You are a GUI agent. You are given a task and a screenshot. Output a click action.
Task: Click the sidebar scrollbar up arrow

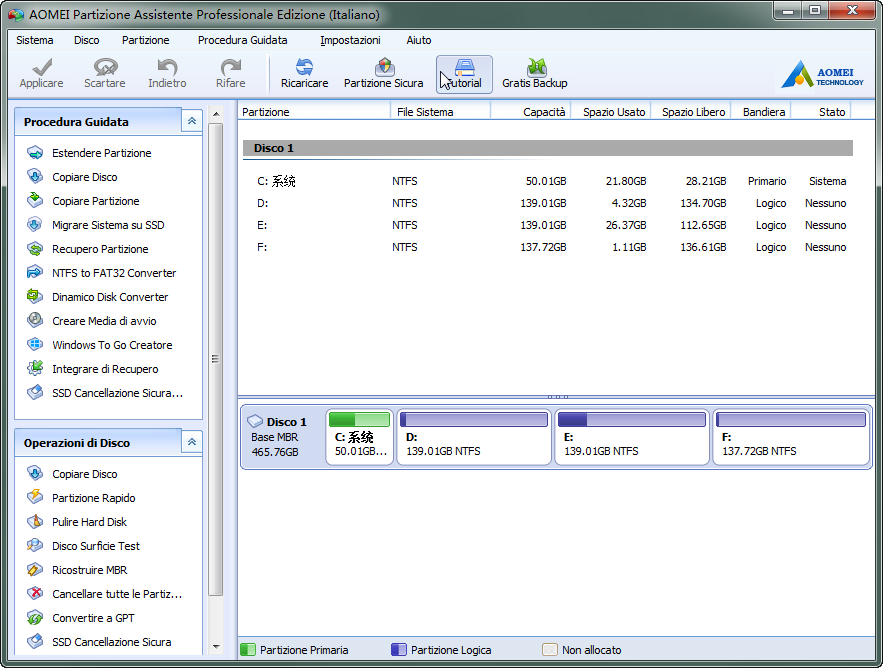pyautogui.click(x=216, y=114)
